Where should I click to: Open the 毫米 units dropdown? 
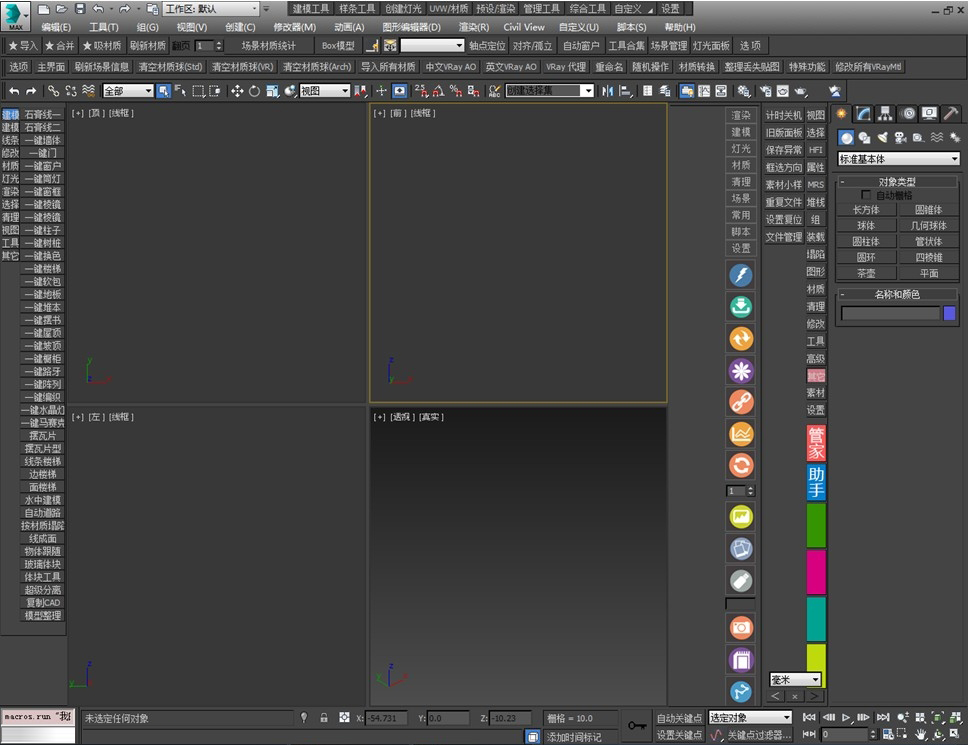(795, 680)
